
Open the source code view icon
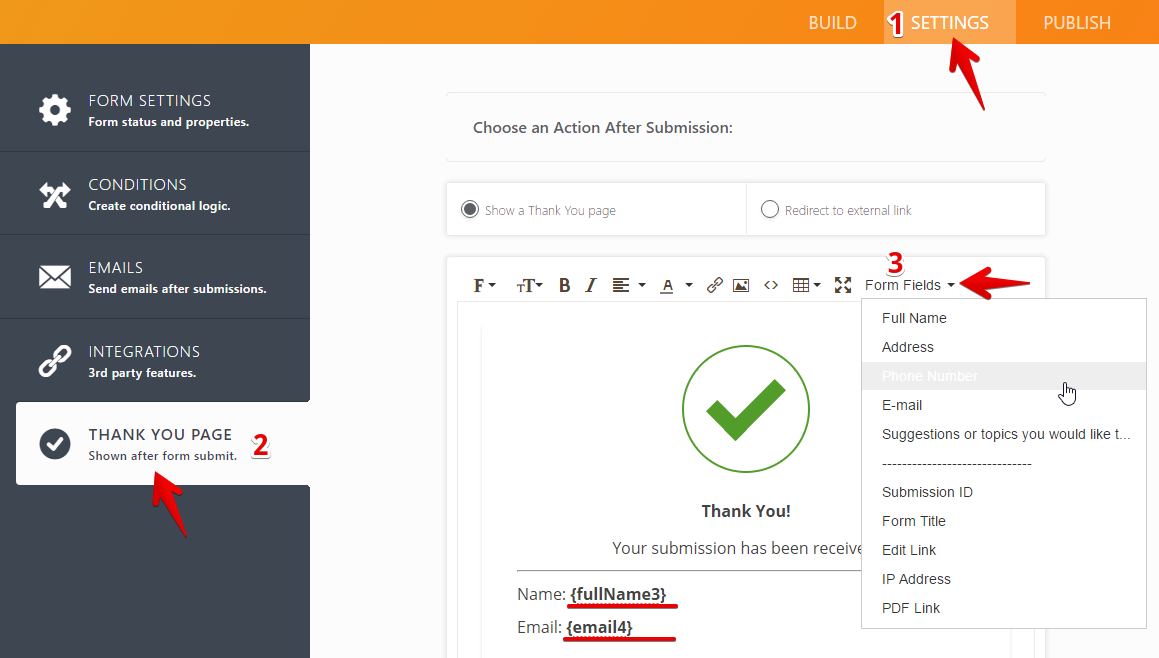(771, 285)
